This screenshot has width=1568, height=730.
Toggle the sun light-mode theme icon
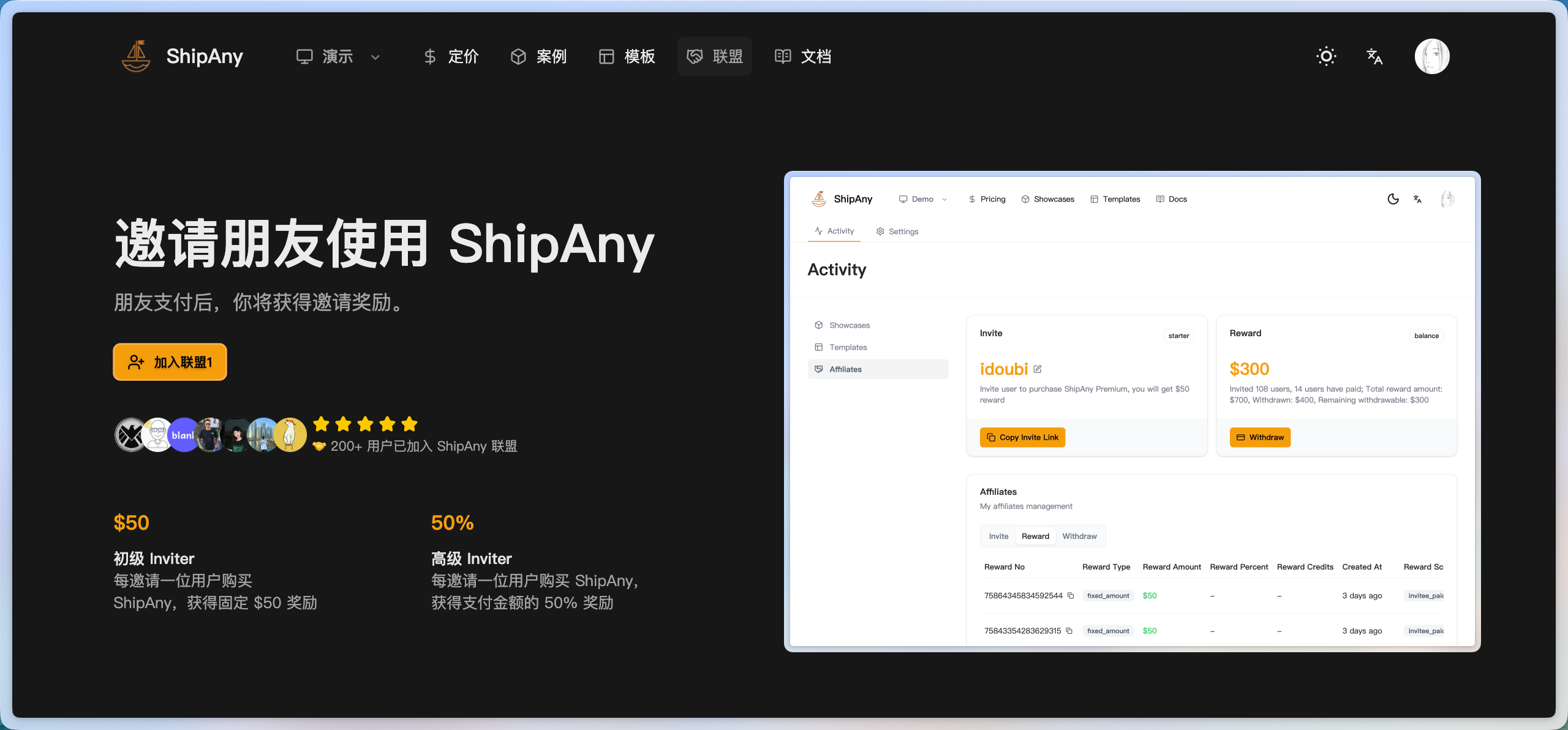click(1326, 56)
